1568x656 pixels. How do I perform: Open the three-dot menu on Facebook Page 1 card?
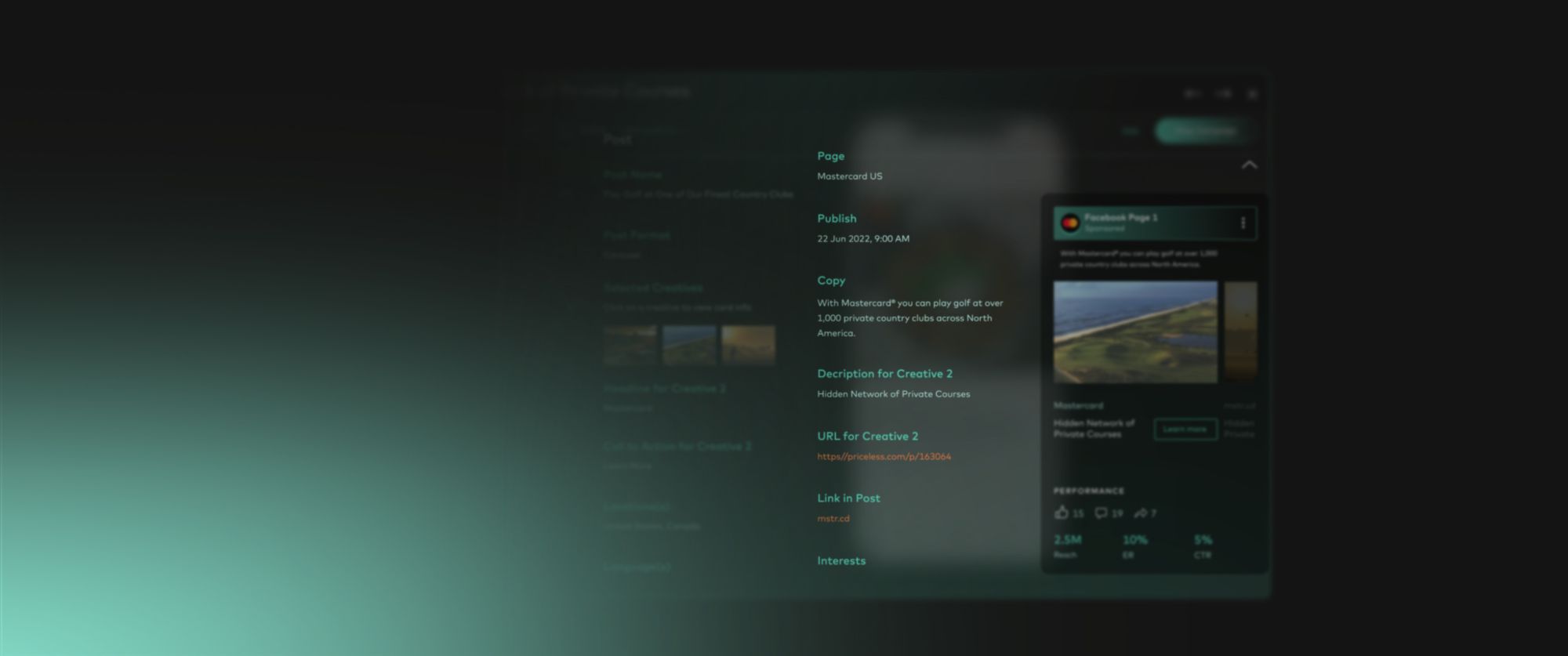1243,223
